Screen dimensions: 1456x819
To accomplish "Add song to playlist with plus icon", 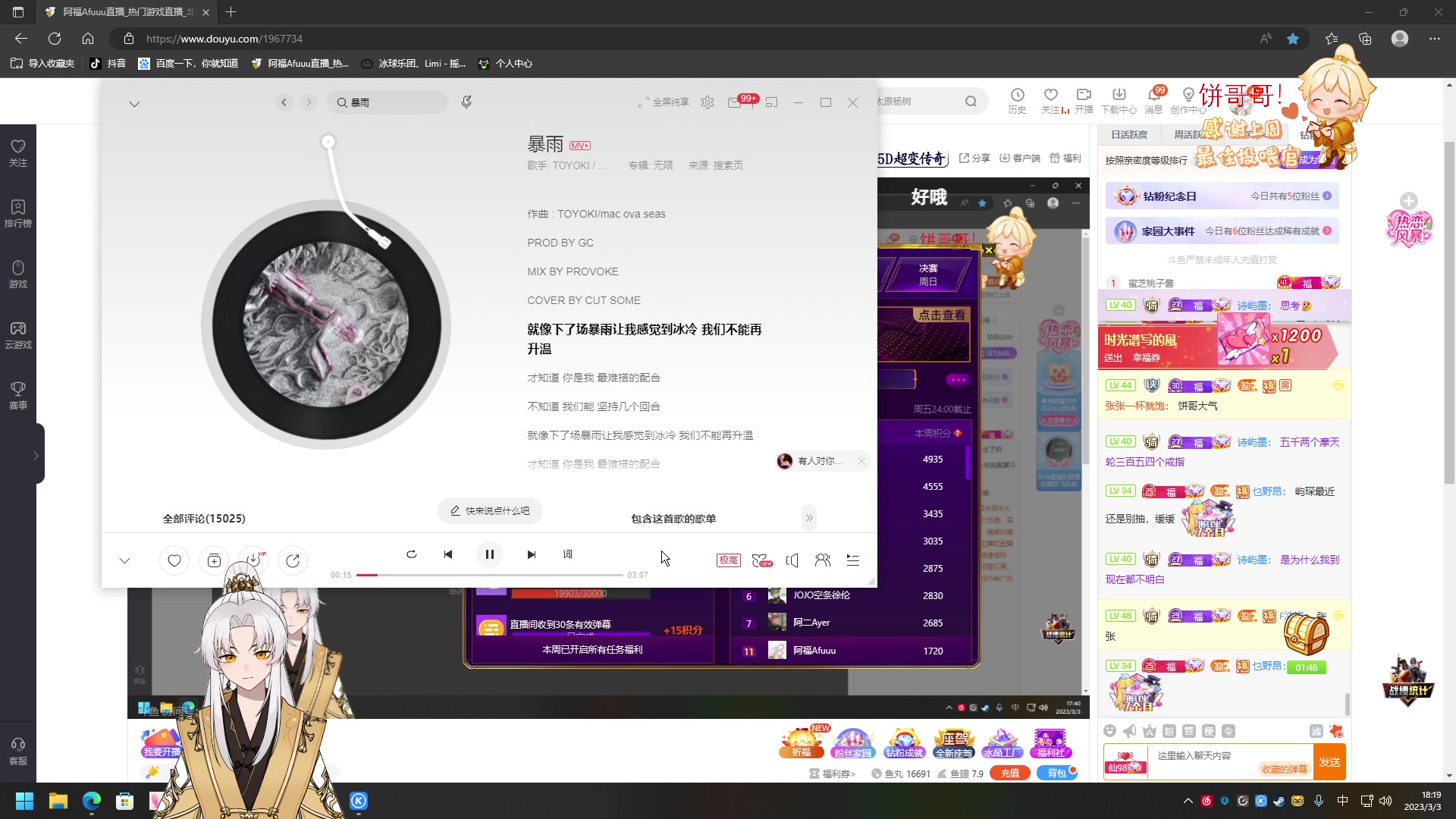I will (x=214, y=560).
